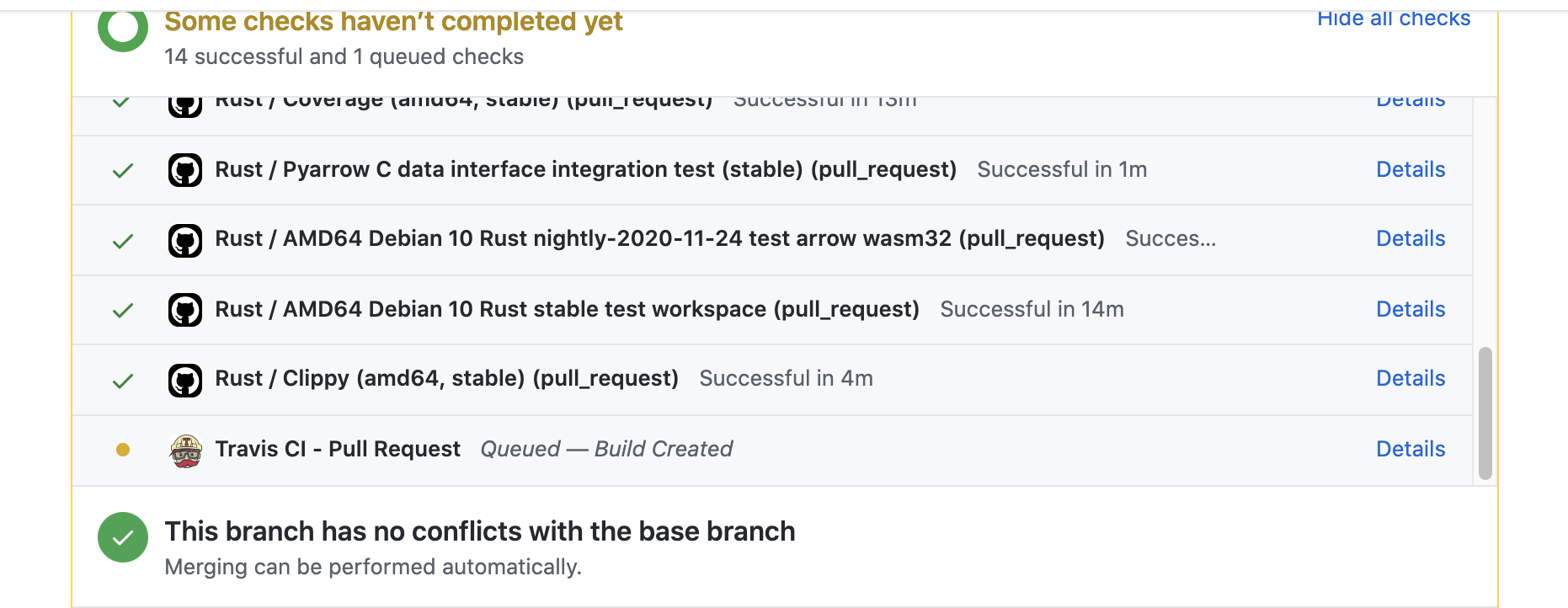View Details of Clippy amd64 check

(x=1410, y=378)
